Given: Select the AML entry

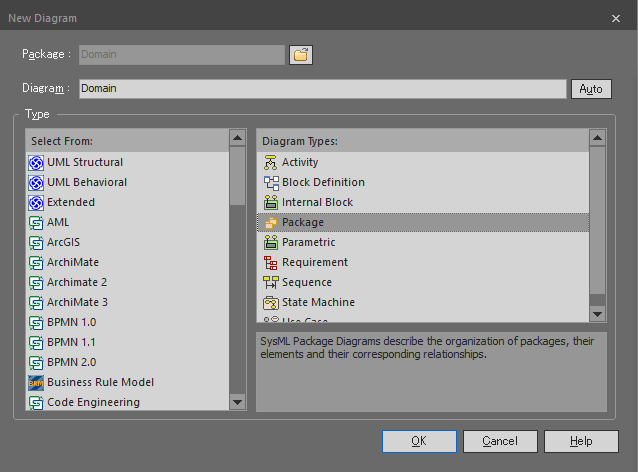Looking at the screenshot, I should click(128, 222).
